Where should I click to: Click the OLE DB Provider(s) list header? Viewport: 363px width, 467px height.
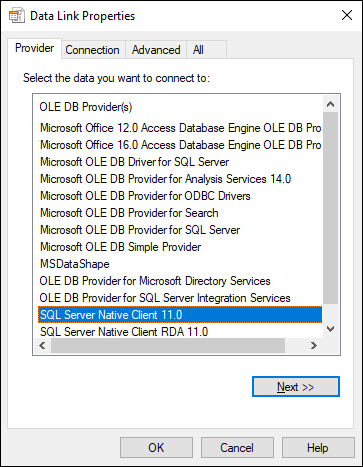[x=86, y=107]
